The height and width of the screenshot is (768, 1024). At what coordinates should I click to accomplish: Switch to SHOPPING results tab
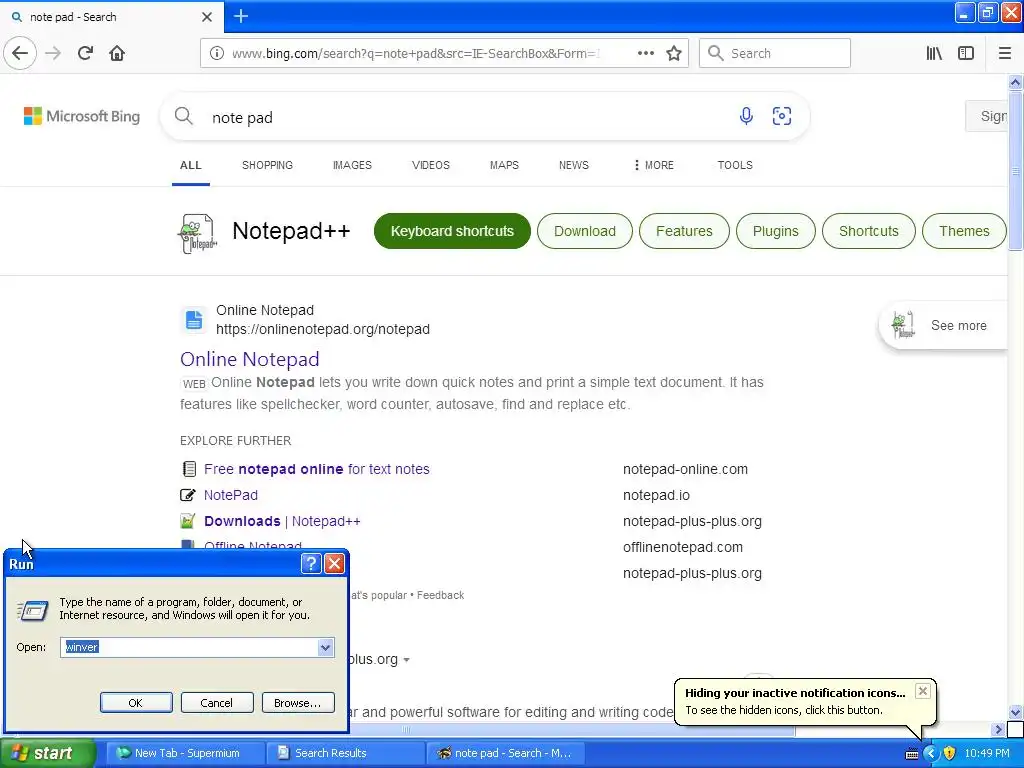[267, 165]
